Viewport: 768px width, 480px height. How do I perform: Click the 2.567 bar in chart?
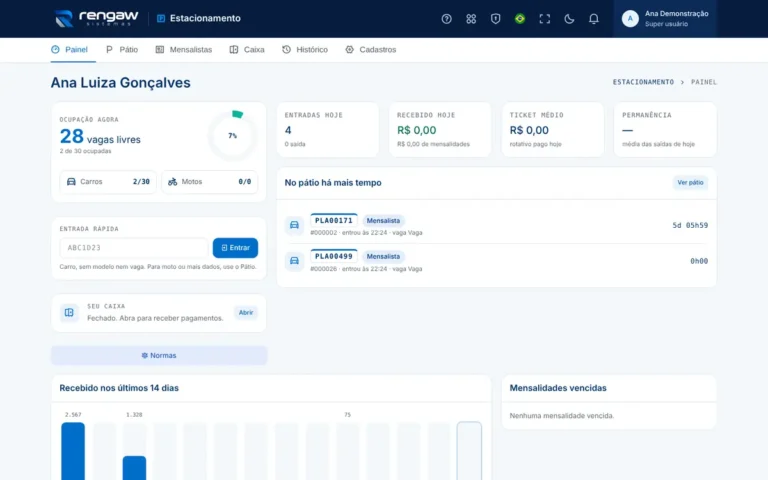pyautogui.click(x=73, y=451)
